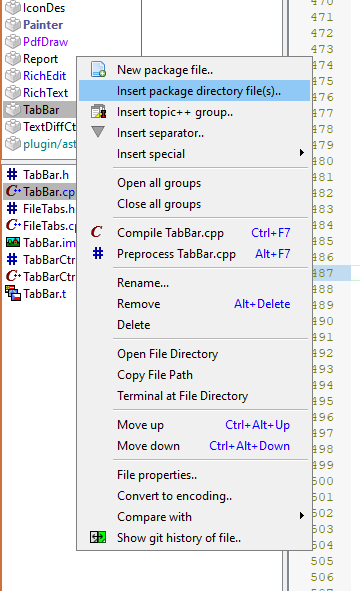The width and height of the screenshot is (360, 591).
Task: Click the TextDiffCtrl package icon
Action: (13, 126)
